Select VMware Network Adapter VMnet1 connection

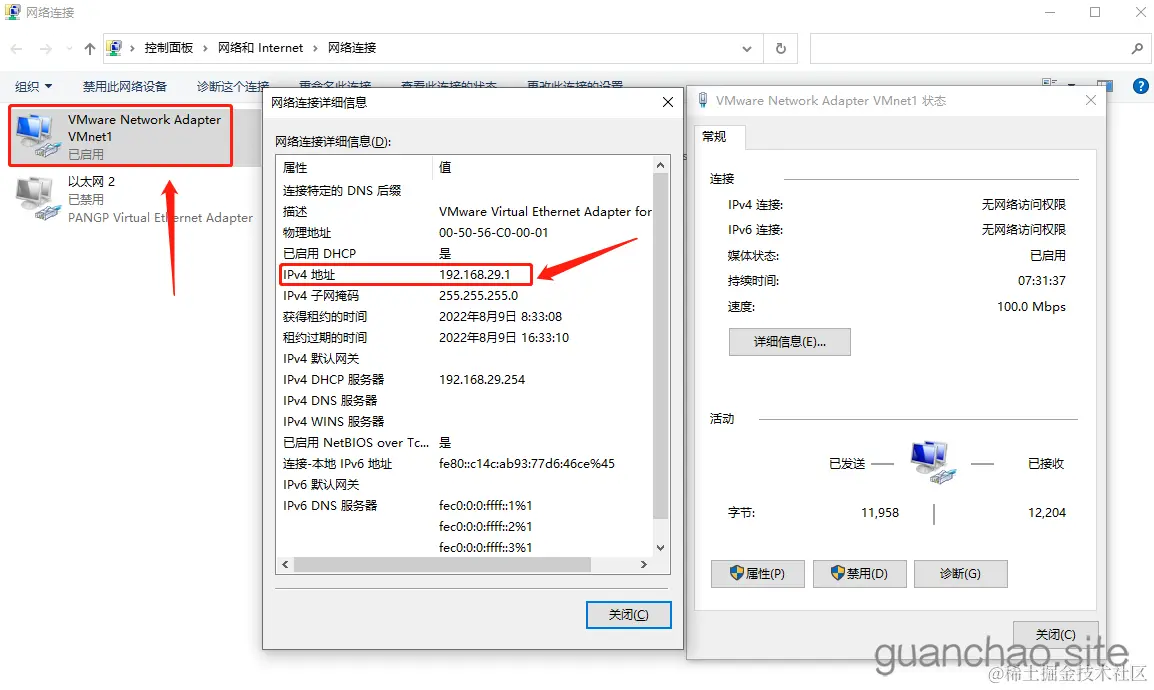click(x=121, y=136)
